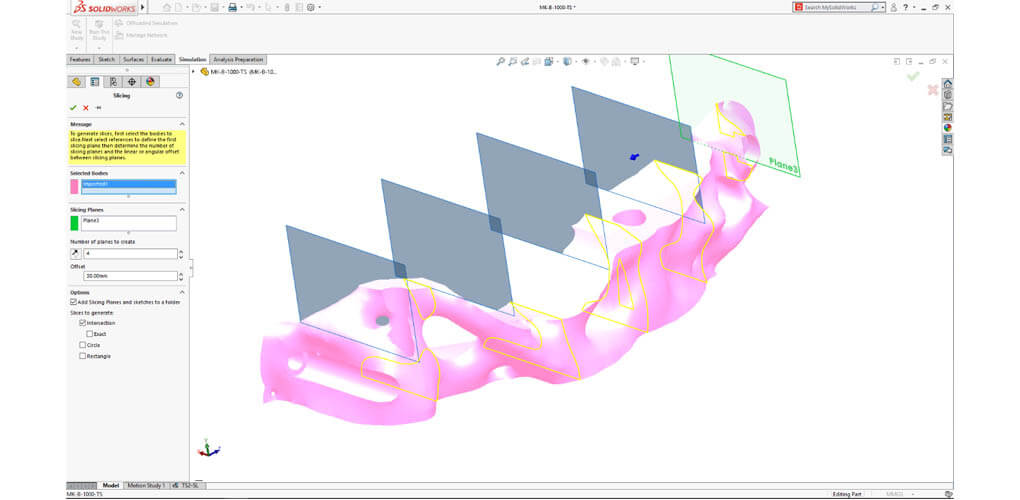Image resolution: width=1020 pixels, height=500 pixels.
Task: Cancel slicing with the red X
Action: tap(86, 107)
